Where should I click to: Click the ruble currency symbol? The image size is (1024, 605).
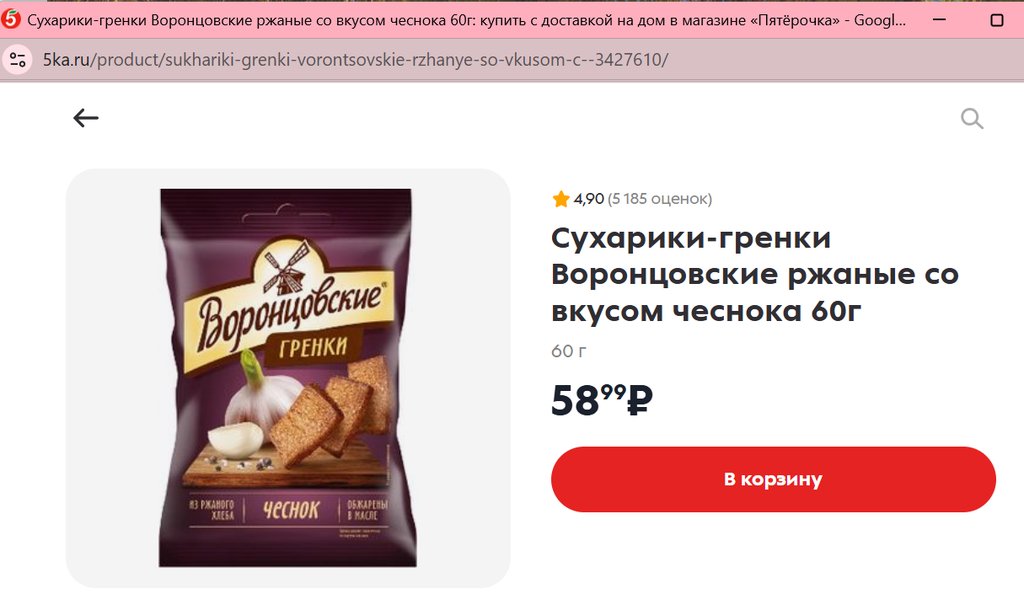click(x=639, y=401)
